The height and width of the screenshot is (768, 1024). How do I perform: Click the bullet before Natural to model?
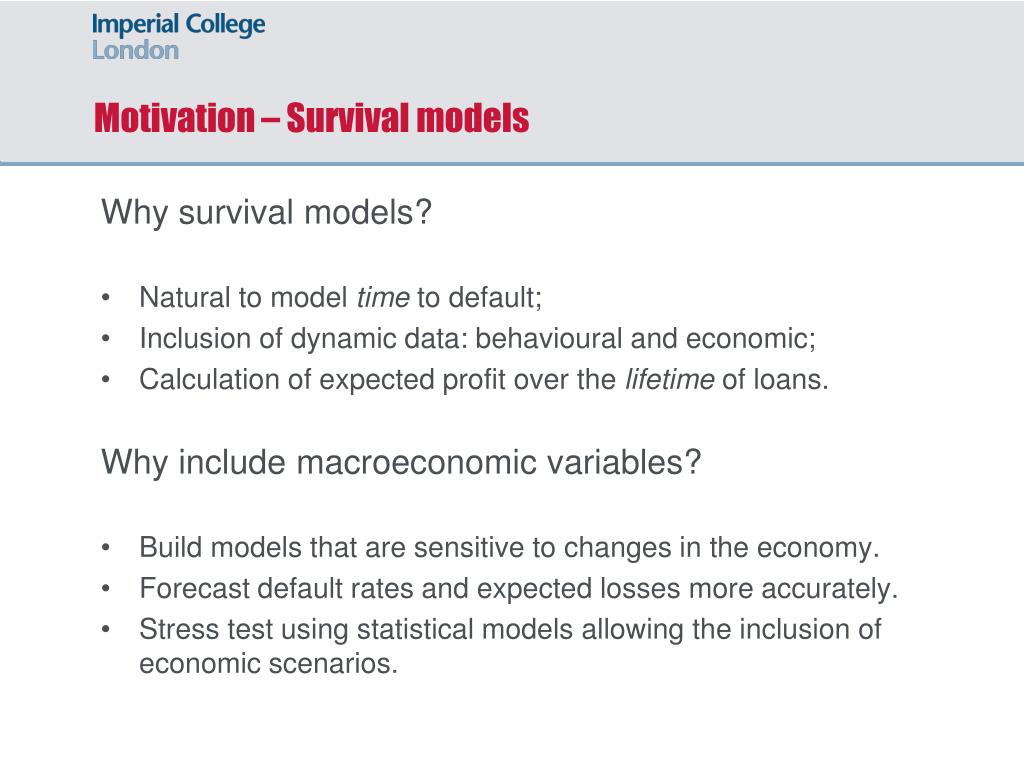[106, 298]
